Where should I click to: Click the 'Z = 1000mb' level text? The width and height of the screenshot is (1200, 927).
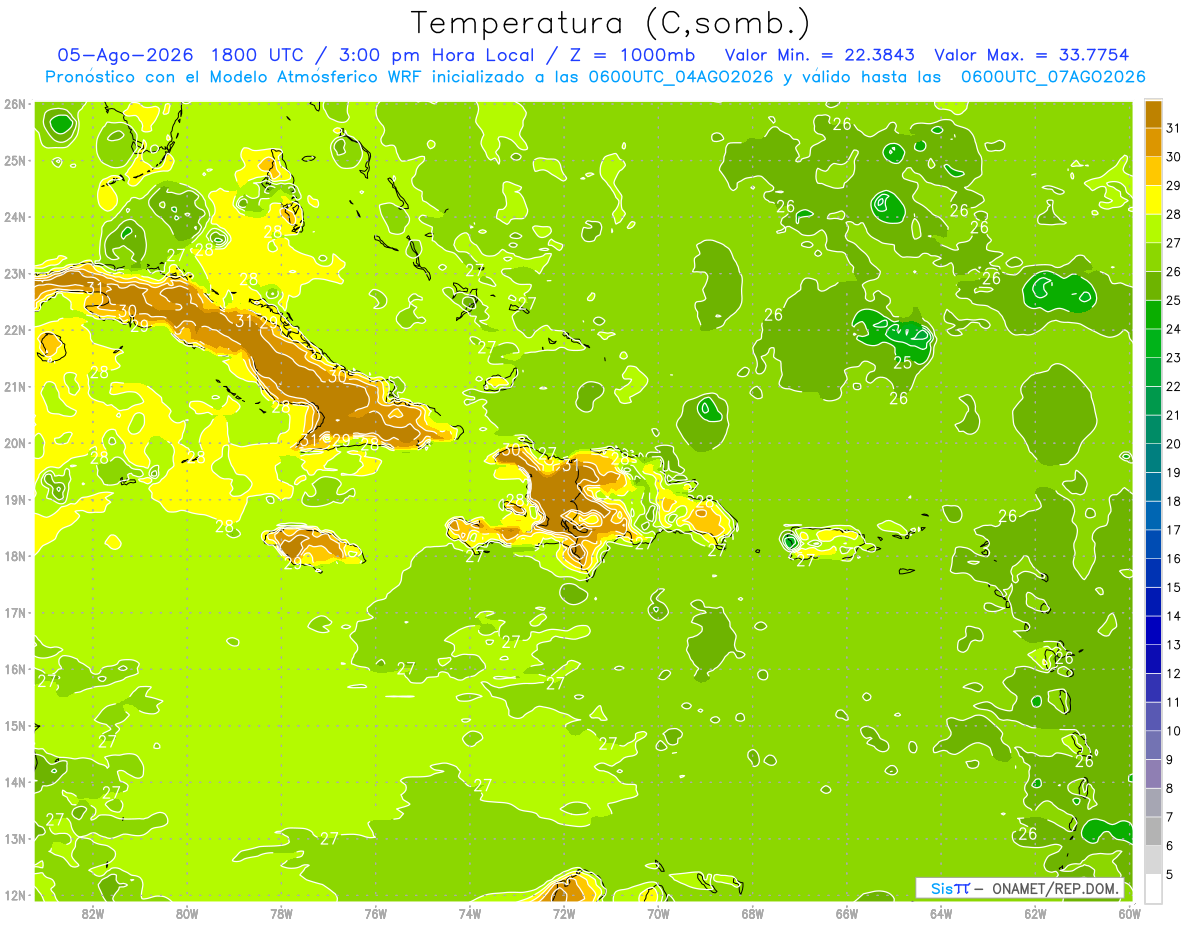pyautogui.click(x=630, y=55)
